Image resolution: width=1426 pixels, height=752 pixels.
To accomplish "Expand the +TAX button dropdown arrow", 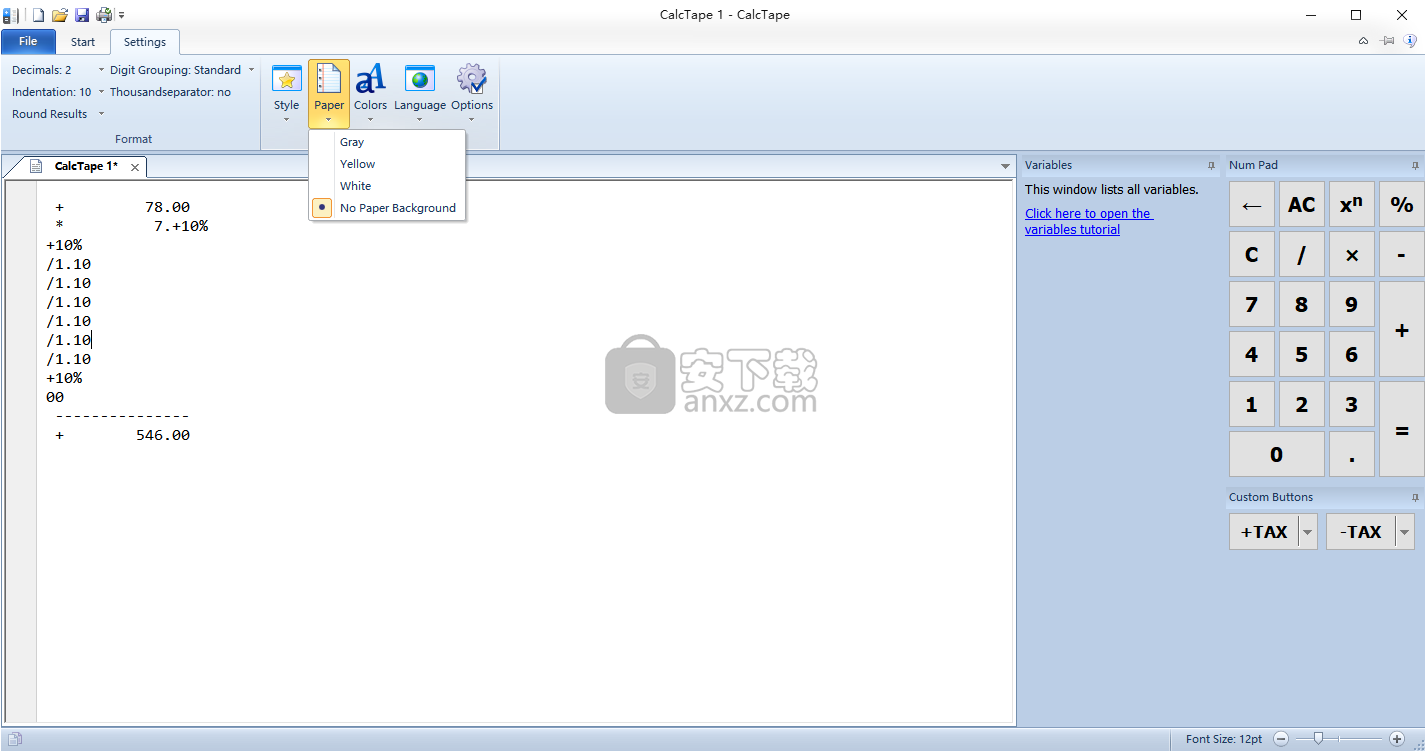I will point(1308,532).
